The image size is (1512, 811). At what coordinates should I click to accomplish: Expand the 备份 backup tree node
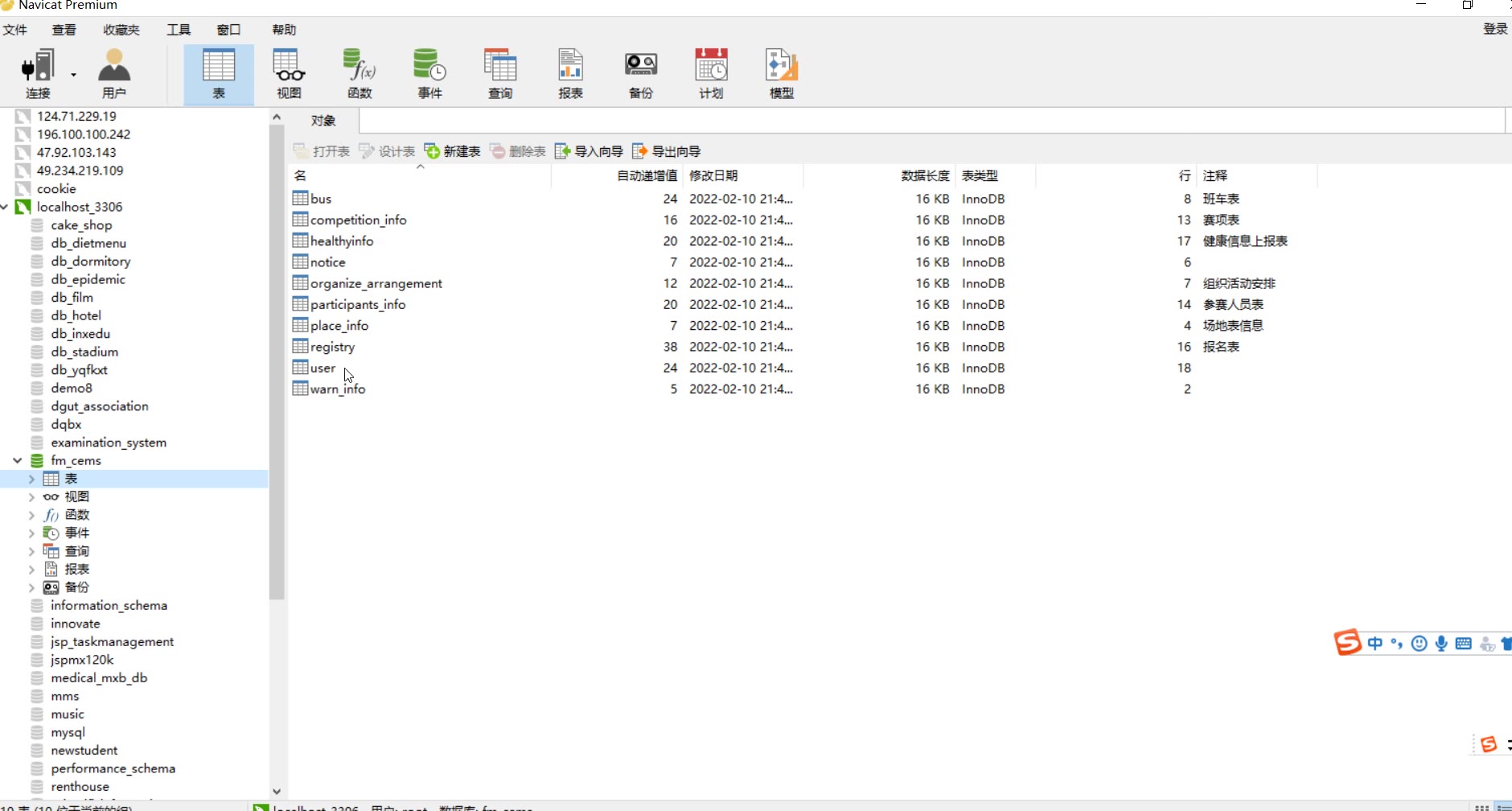coord(31,587)
